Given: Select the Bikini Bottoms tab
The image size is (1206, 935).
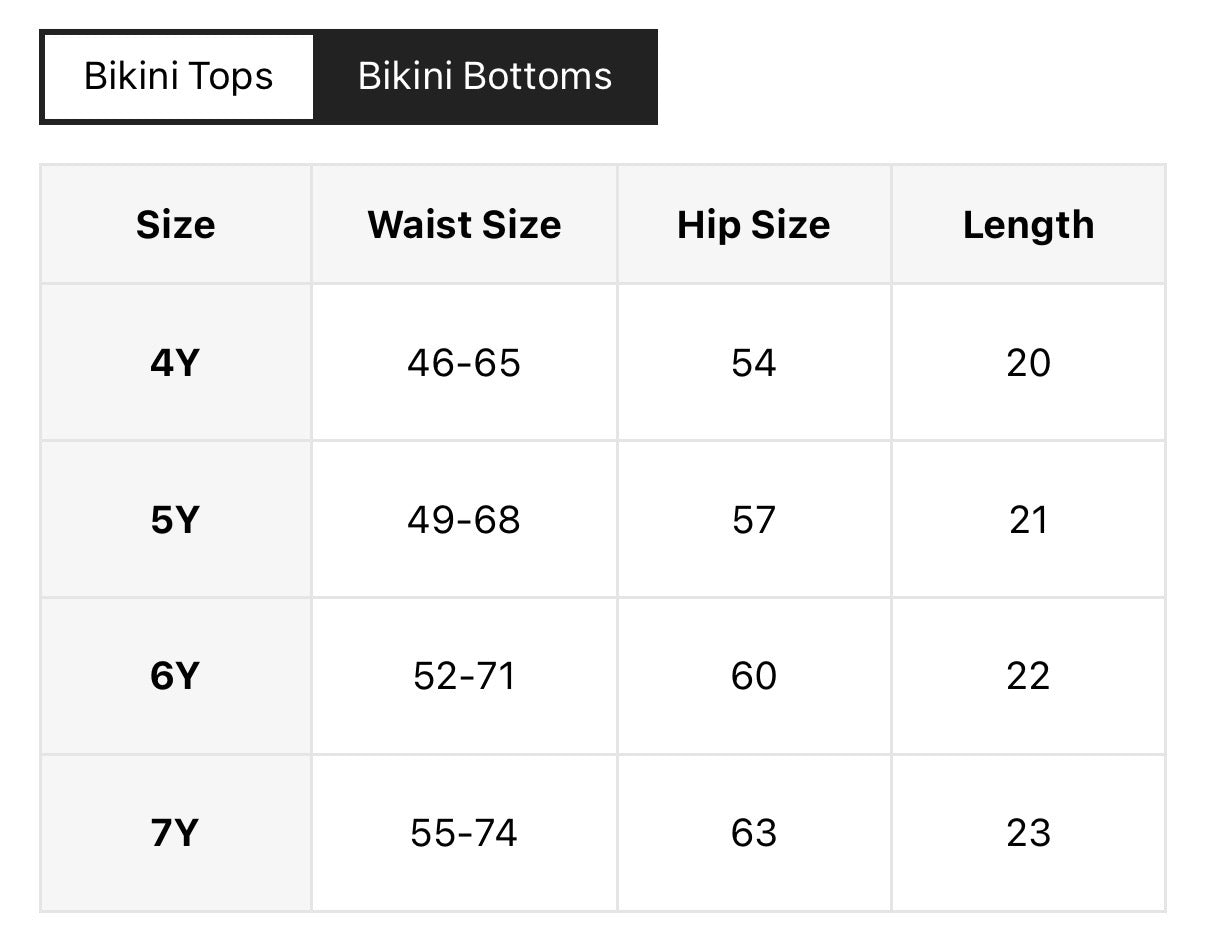Looking at the screenshot, I should coord(485,77).
